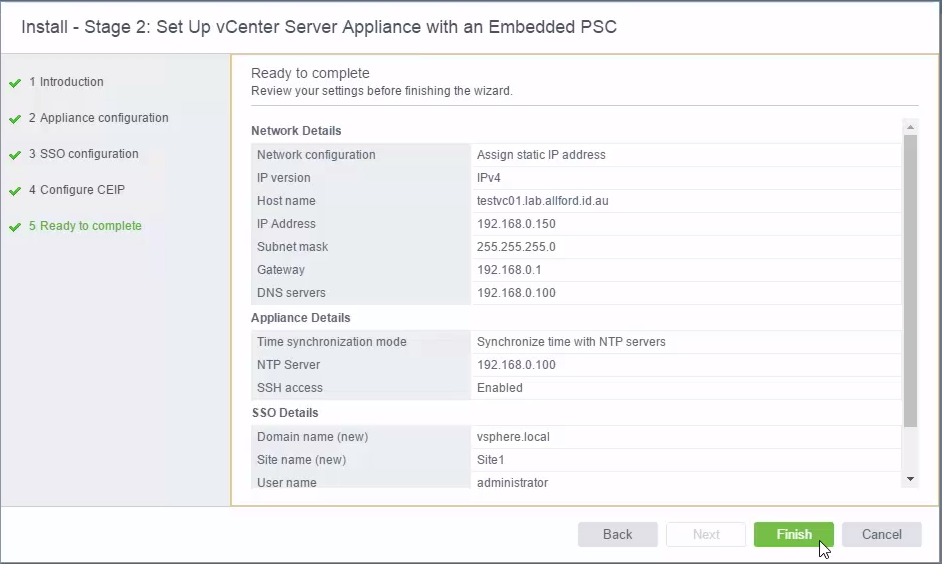
Task: Go to step 3 SSO configuration
Action: (x=84, y=154)
